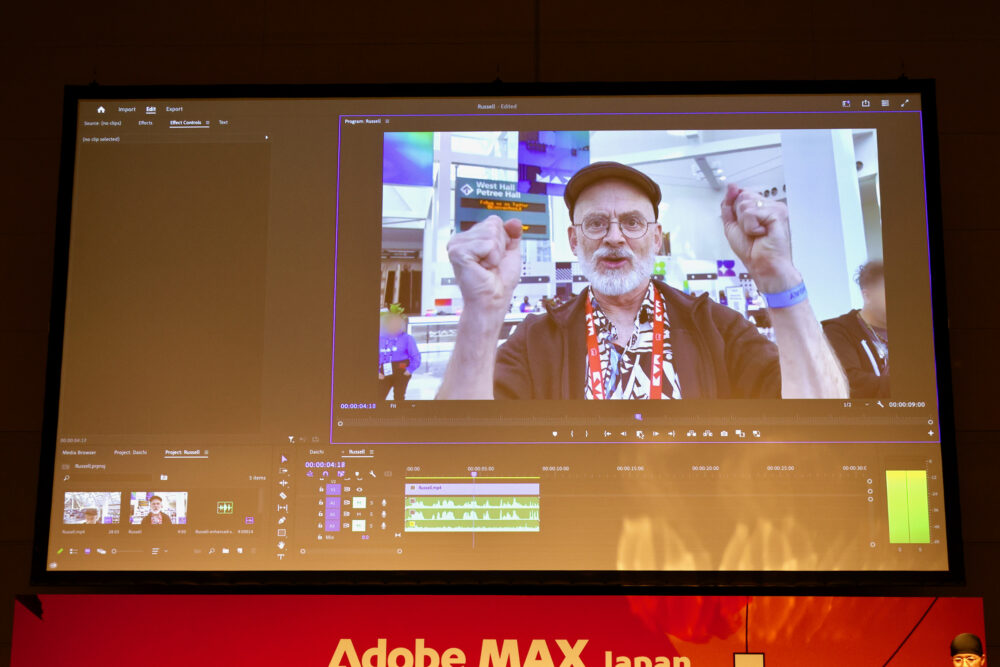This screenshot has height=667, width=1000.
Task: Select the Hand tool in the toolbar
Action: point(282,544)
